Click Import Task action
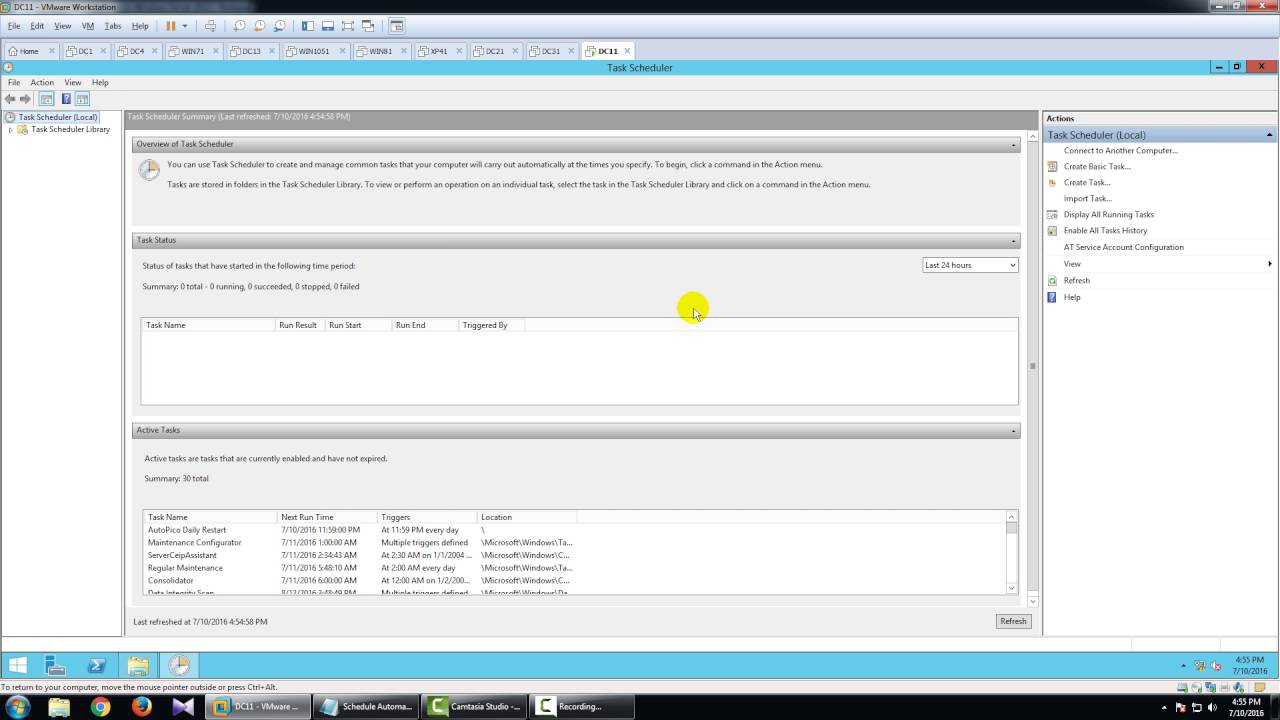 (x=1088, y=199)
